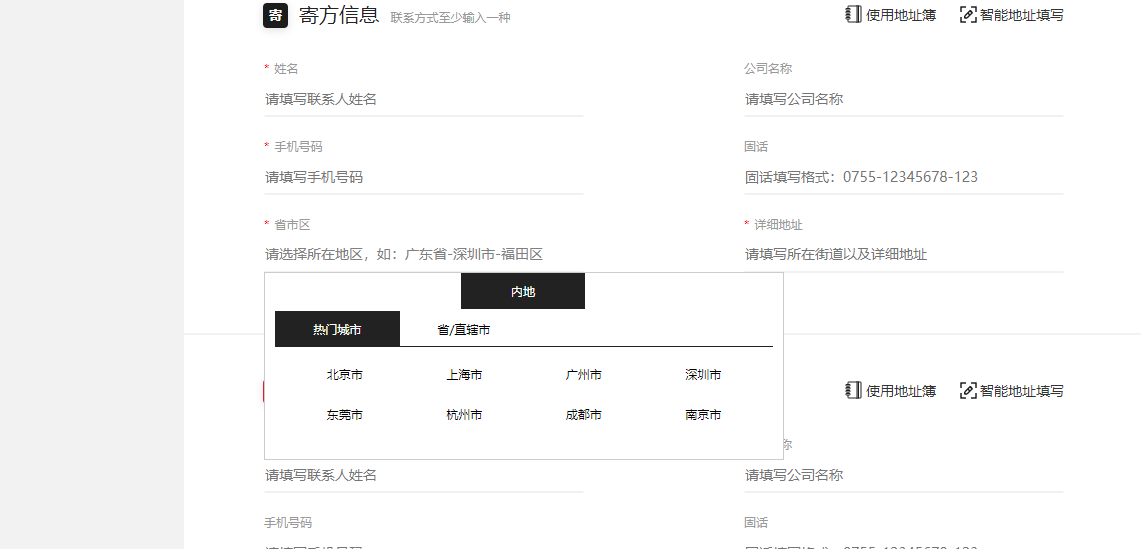Screen dimensions: 1141x549
Task: Pick 杭州市 in the city picker
Action: coord(464,415)
